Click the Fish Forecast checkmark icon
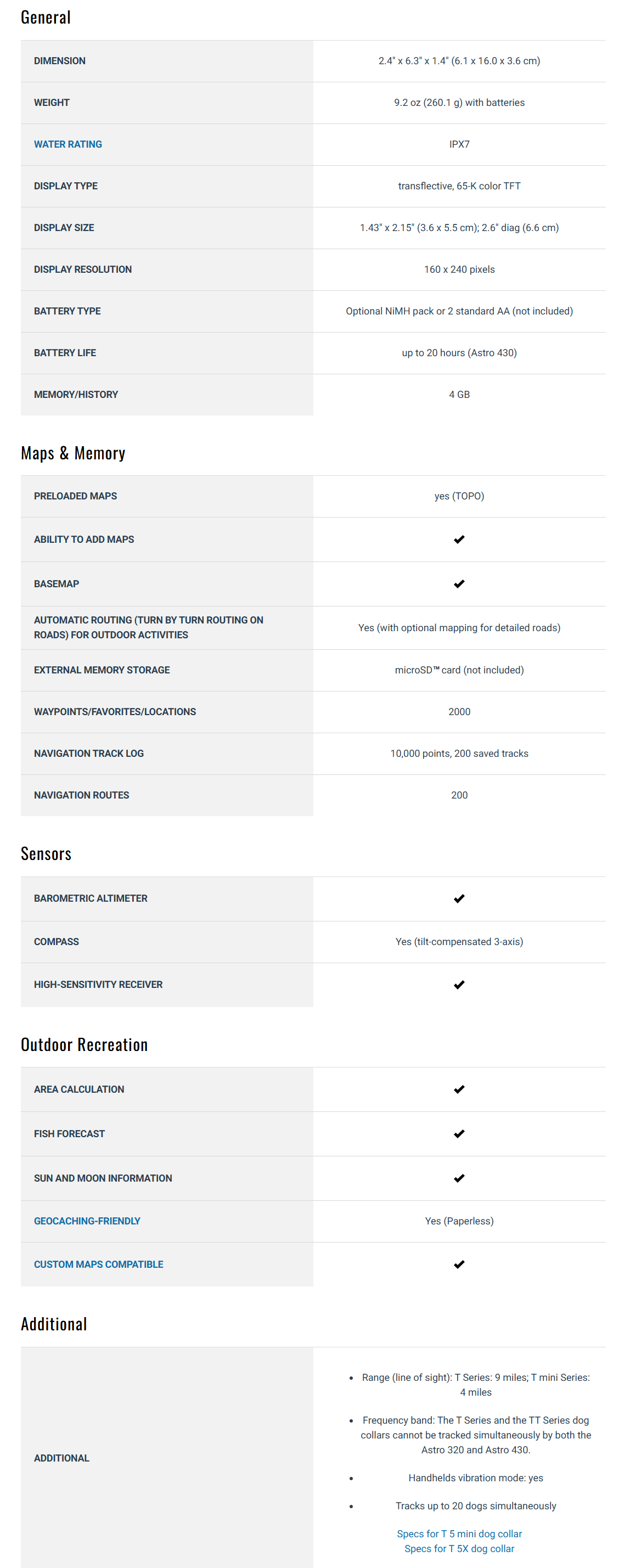 click(x=459, y=1133)
